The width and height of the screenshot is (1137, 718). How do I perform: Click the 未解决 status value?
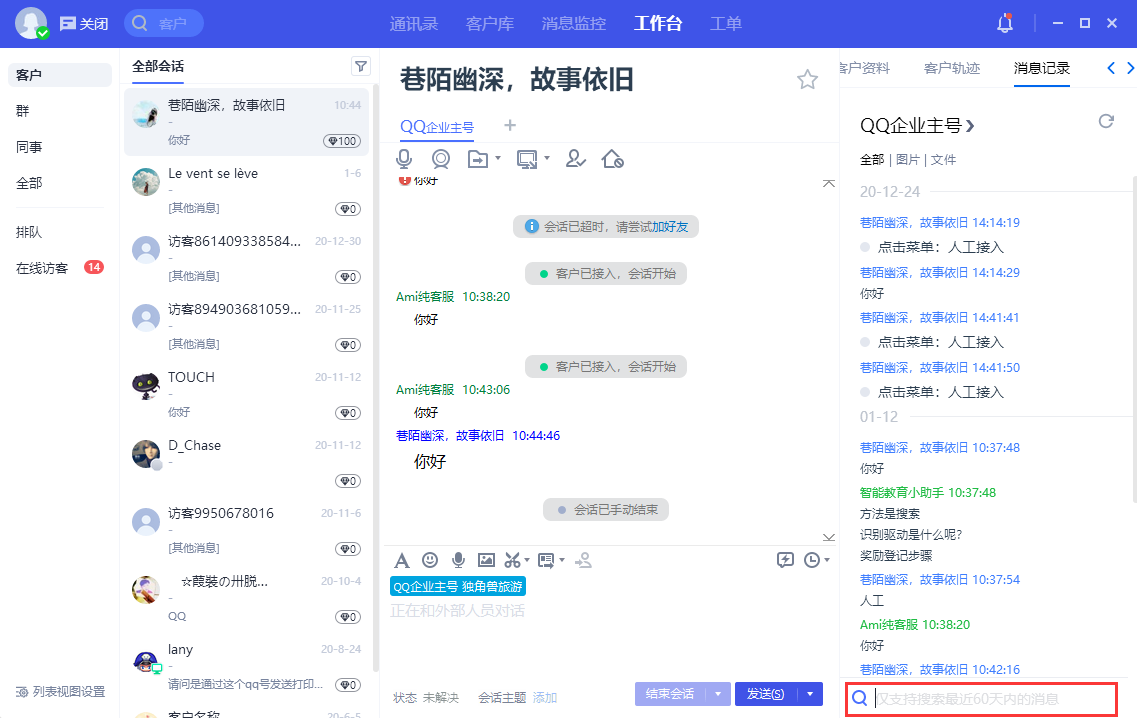coord(441,698)
